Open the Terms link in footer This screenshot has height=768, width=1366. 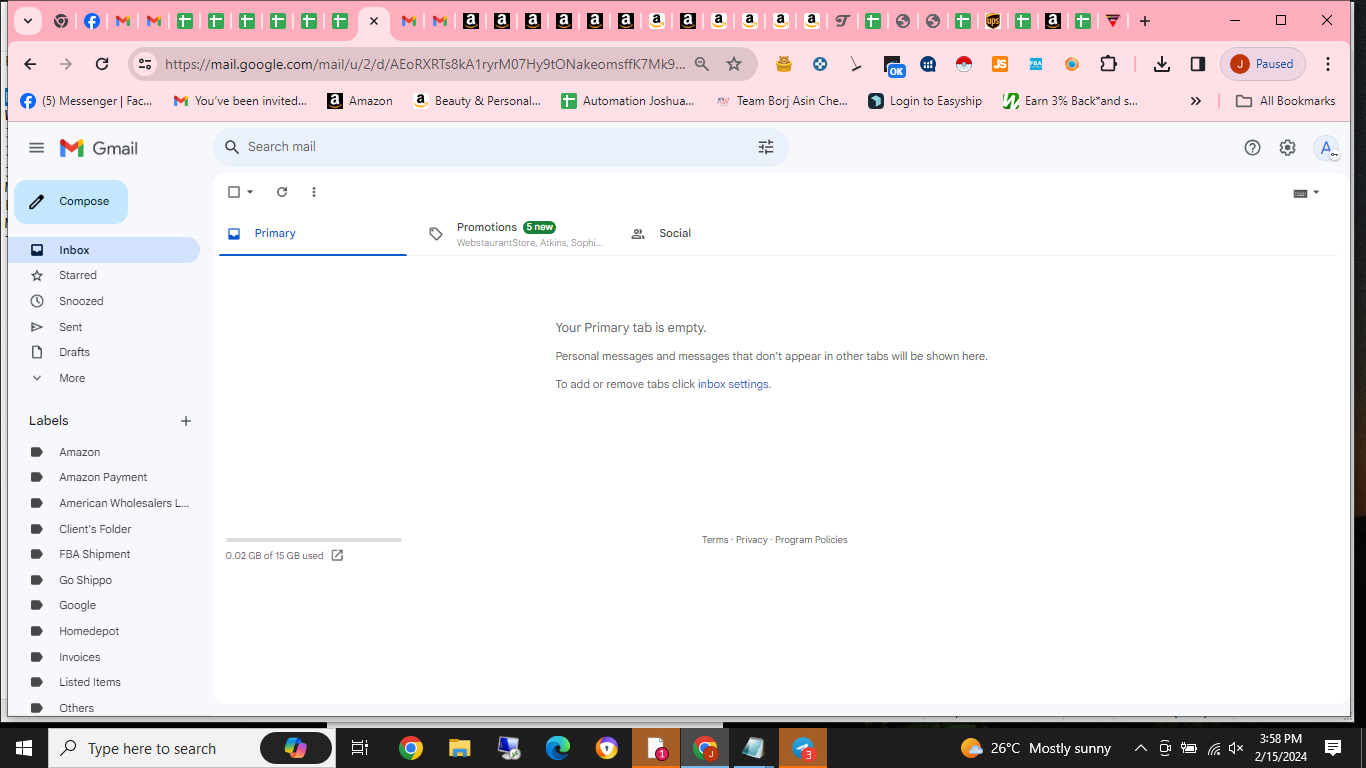(x=715, y=540)
